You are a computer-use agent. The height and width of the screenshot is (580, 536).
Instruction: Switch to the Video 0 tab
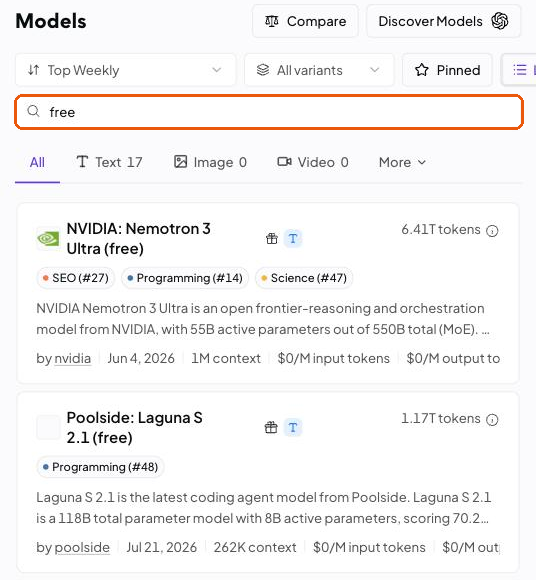313,162
